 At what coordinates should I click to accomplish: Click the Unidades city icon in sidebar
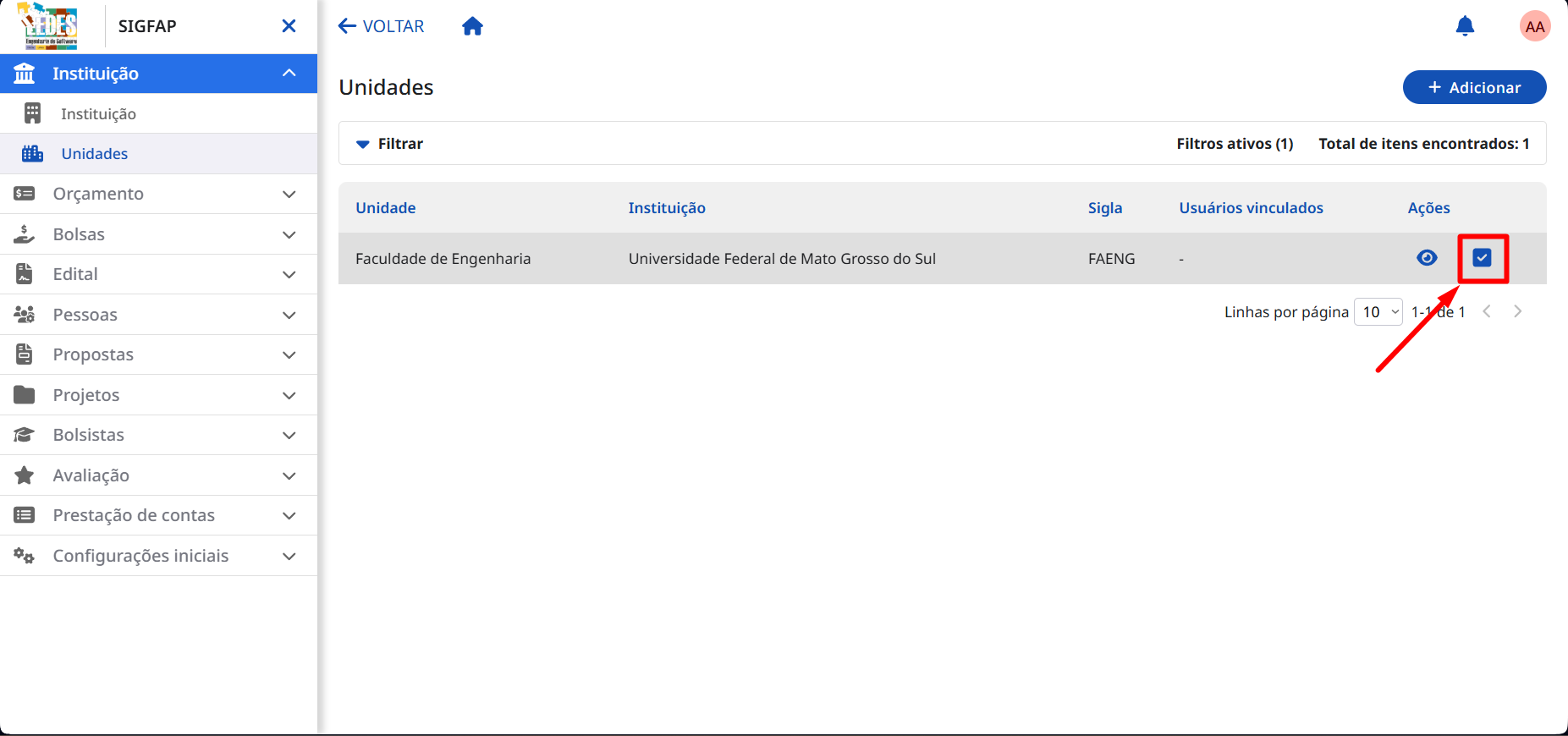point(32,153)
